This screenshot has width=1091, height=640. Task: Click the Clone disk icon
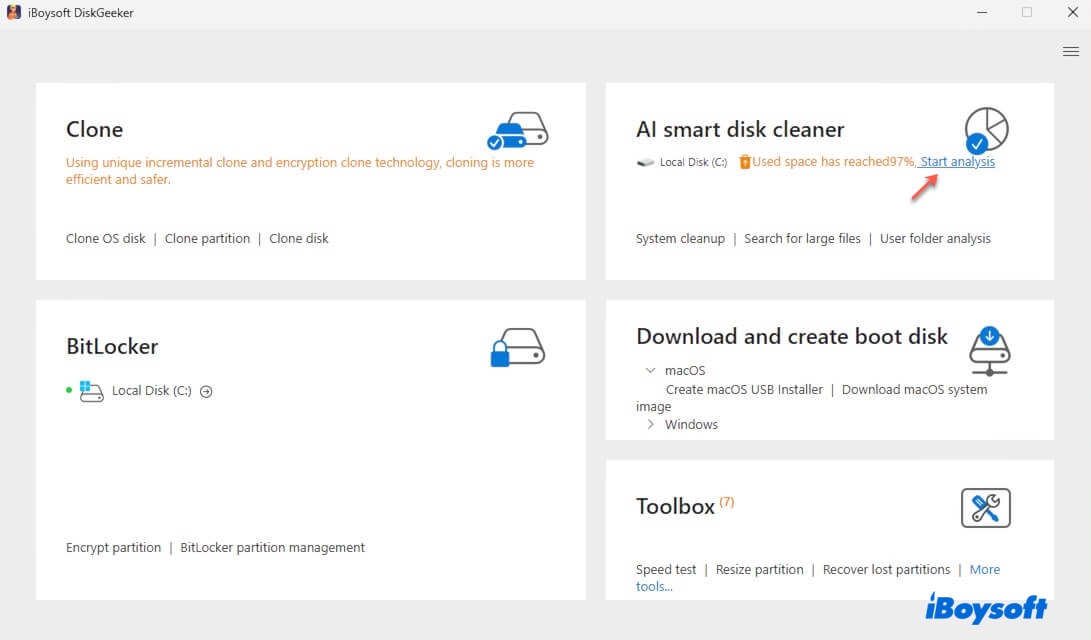click(518, 130)
